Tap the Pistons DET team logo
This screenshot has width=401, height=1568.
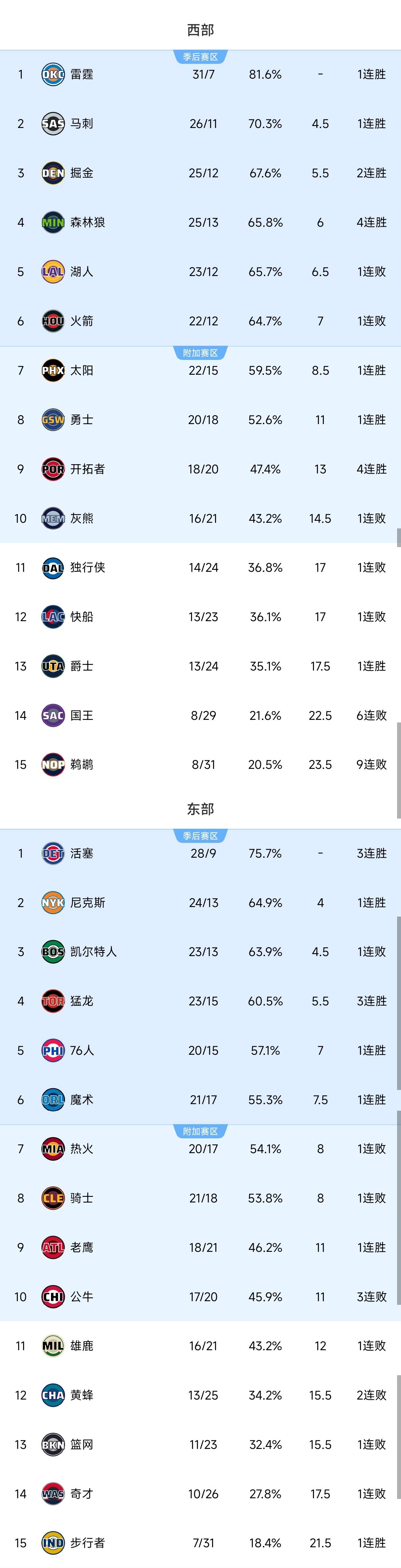tap(53, 853)
